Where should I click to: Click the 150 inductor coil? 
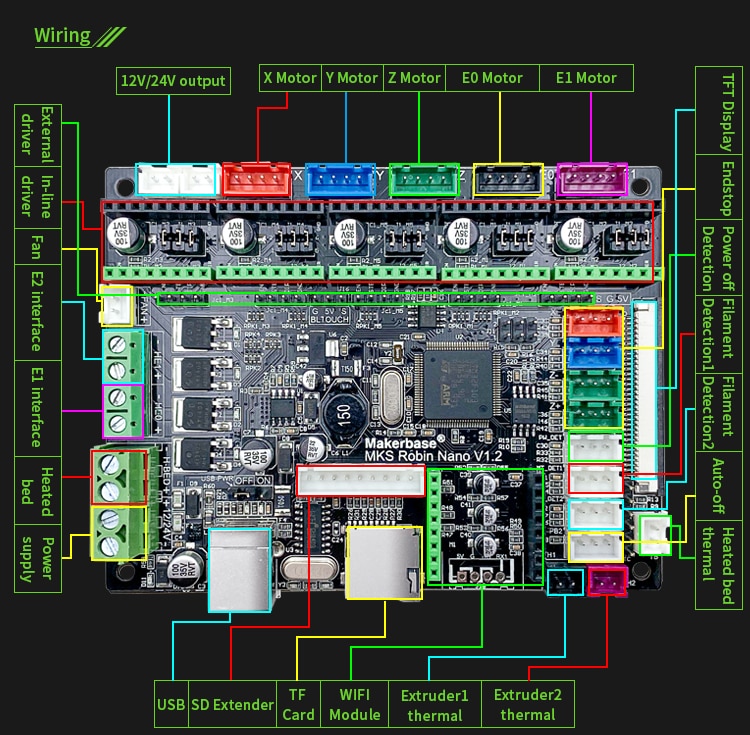tap(344, 411)
